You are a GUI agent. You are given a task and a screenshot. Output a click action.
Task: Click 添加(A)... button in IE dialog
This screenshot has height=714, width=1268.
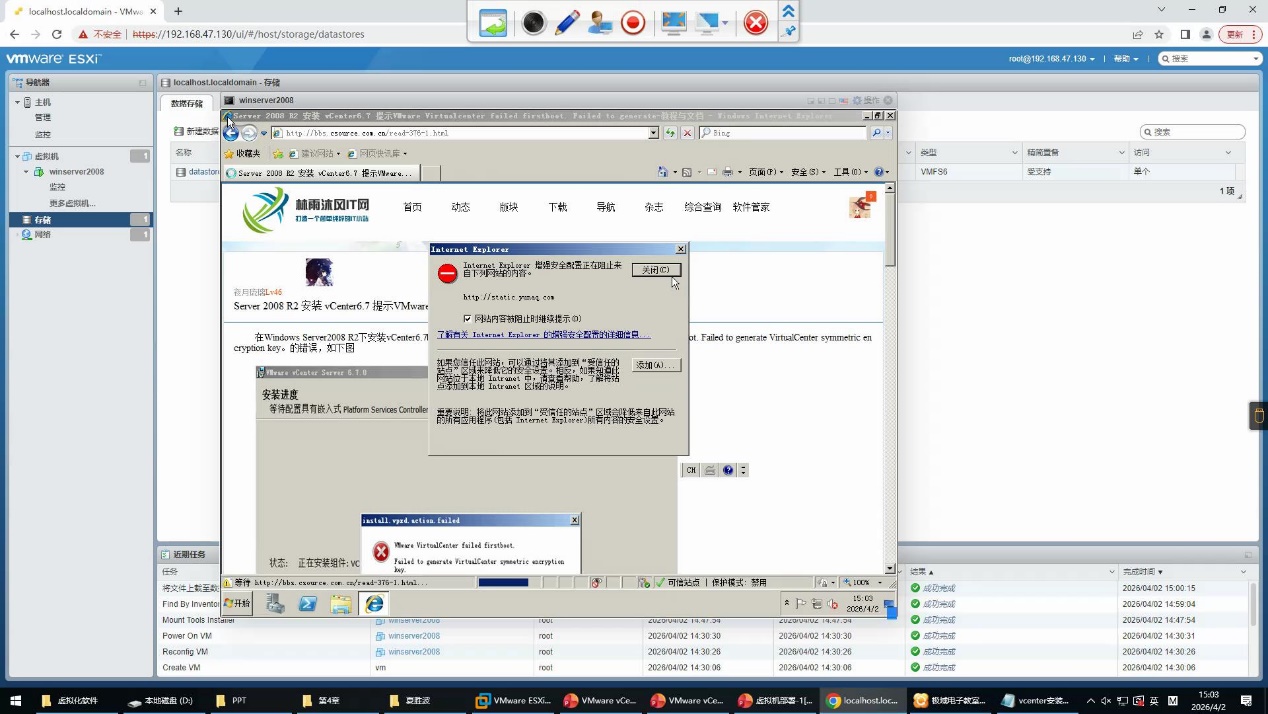(656, 365)
